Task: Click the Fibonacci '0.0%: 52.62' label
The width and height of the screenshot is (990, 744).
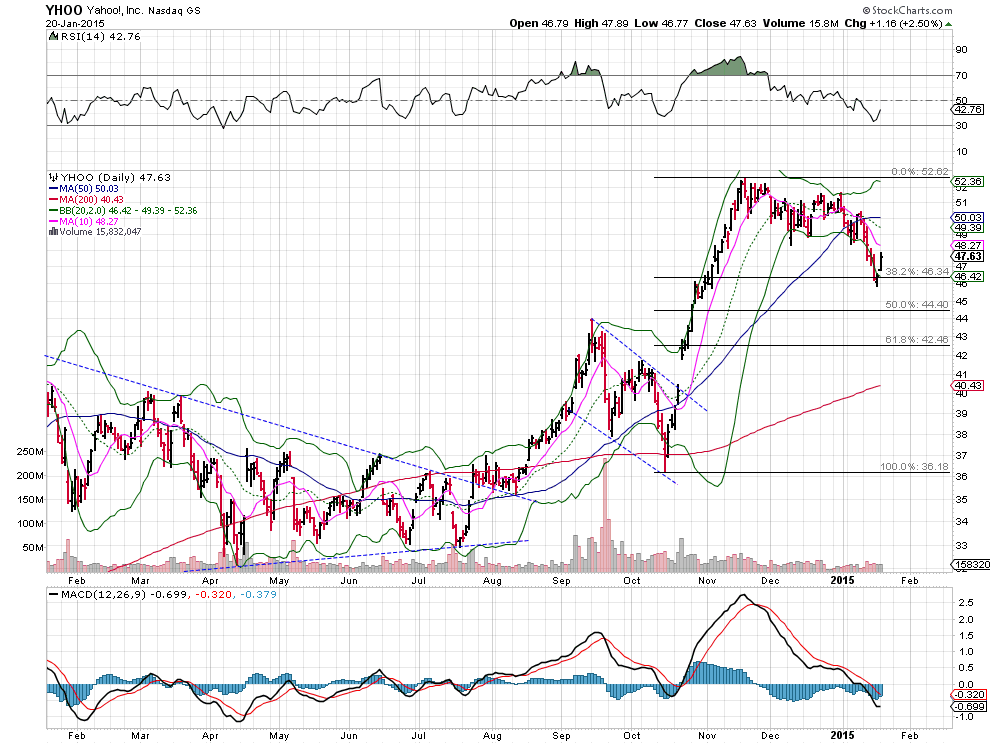Action: [x=919, y=171]
